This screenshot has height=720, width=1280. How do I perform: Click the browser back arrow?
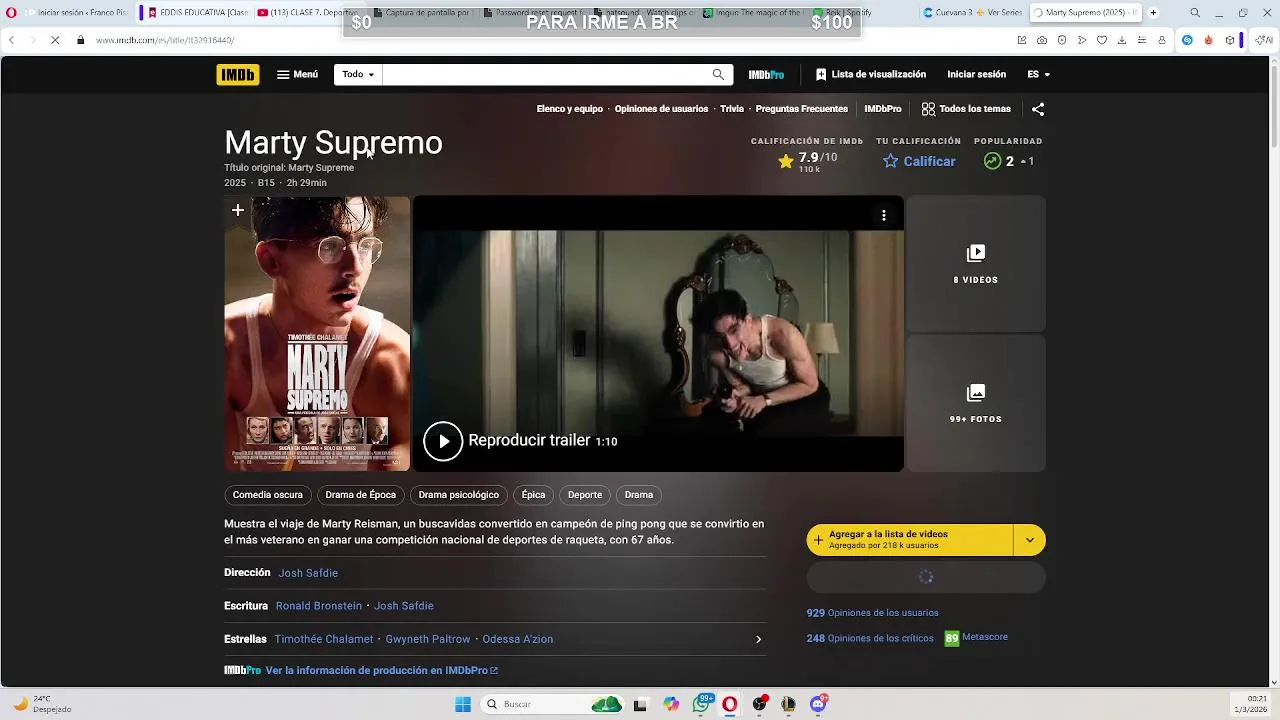(x=11, y=40)
